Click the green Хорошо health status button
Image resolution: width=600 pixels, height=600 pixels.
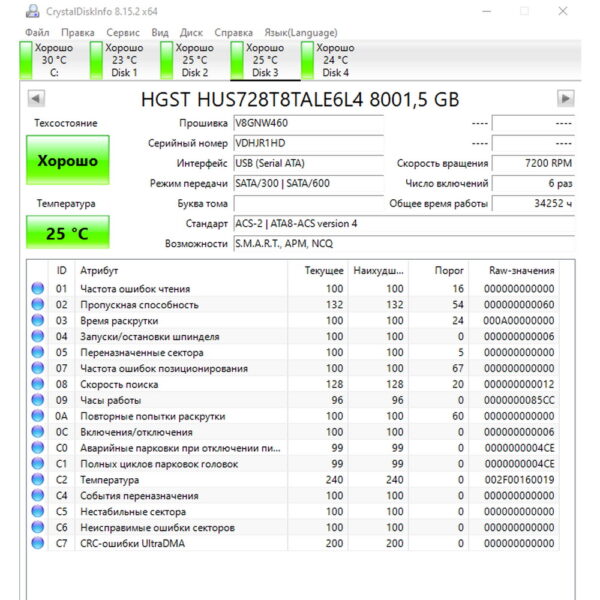[x=68, y=160]
